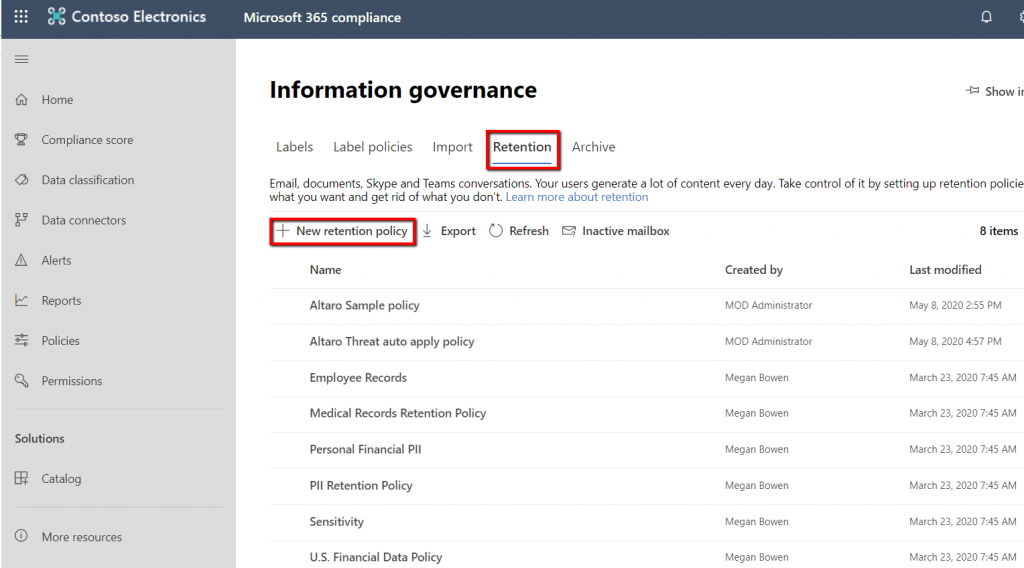
Task: Go to Home in sidebar
Action: [57, 100]
